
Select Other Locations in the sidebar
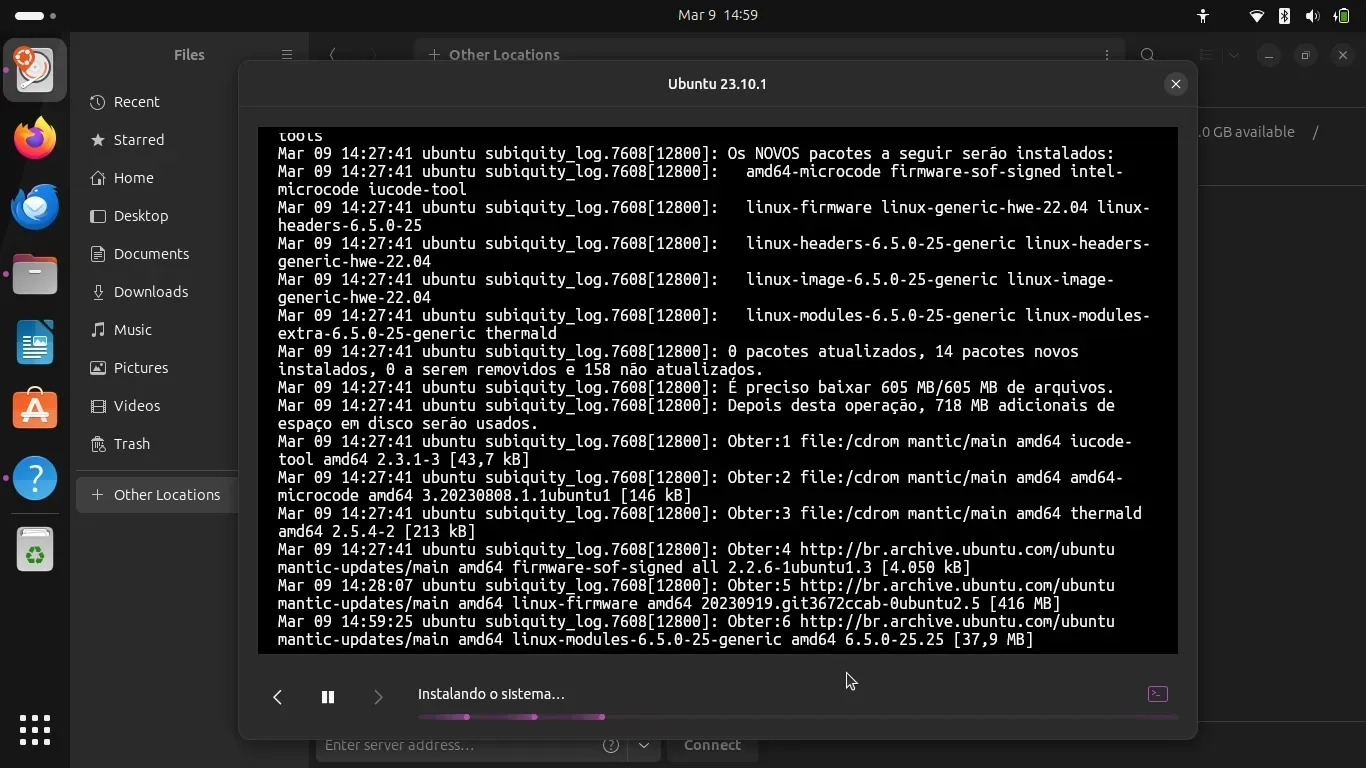[166, 495]
